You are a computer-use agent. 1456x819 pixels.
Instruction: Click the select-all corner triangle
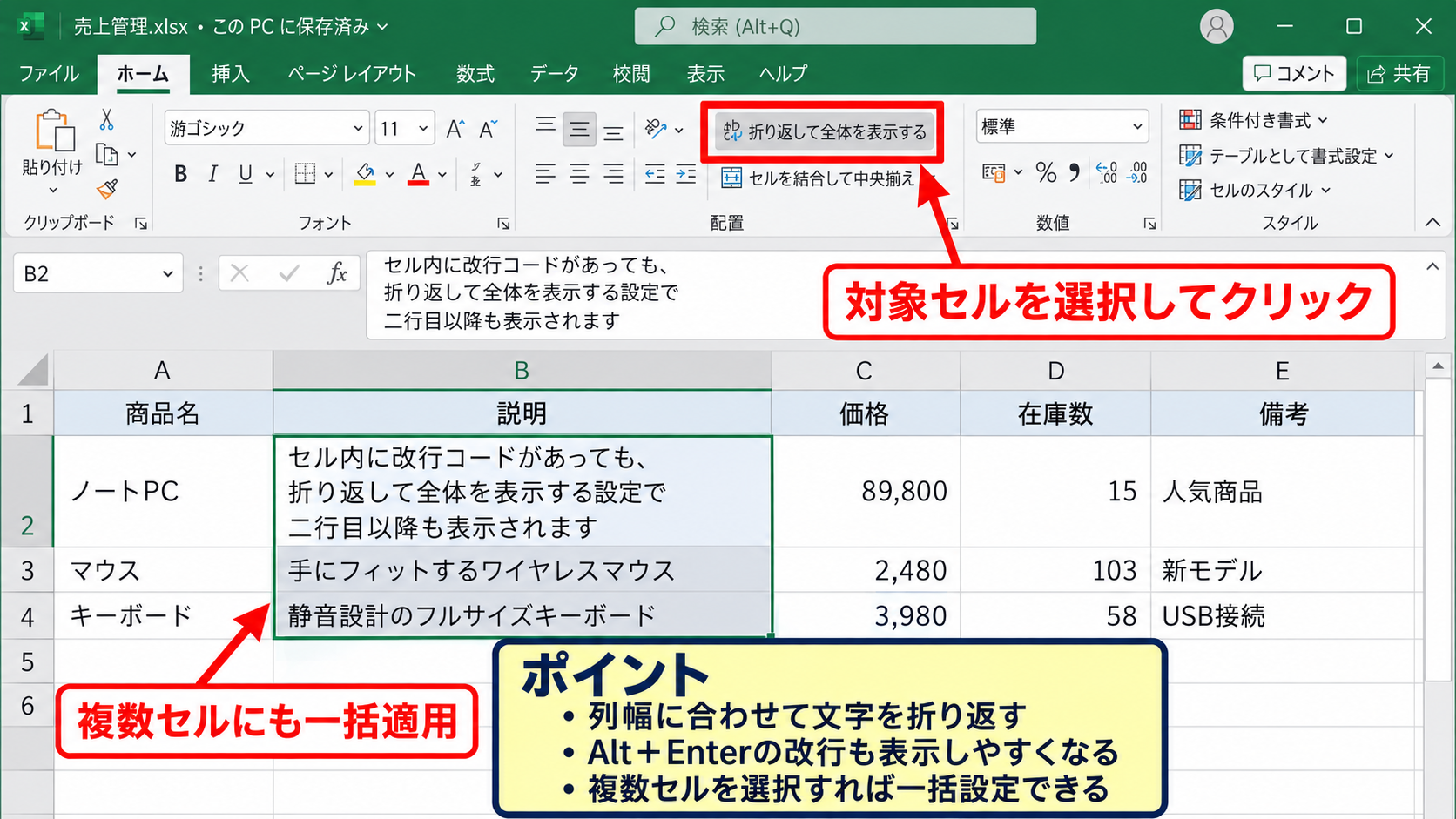pos(31,370)
